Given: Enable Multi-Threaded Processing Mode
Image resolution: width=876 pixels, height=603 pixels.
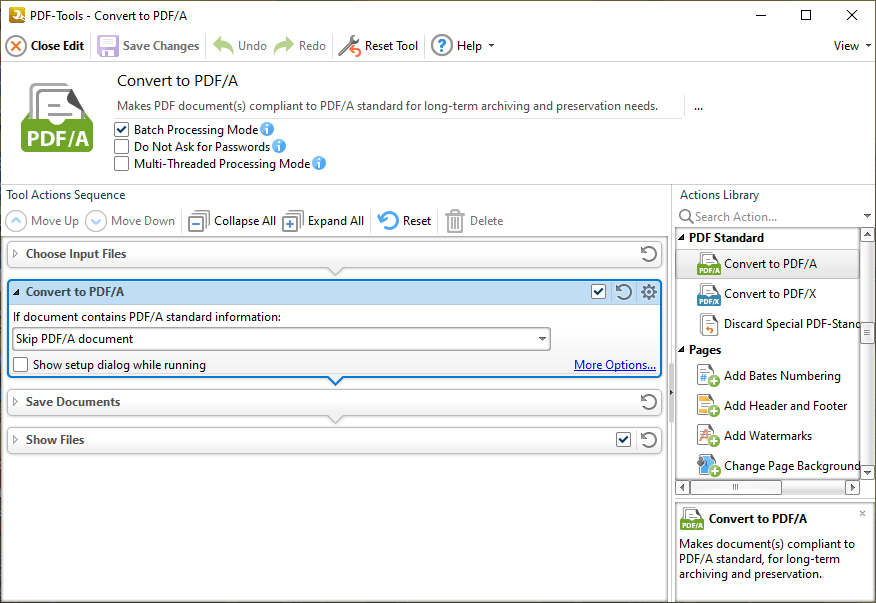Looking at the screenshot, I should pyautogui.click(x=121, y=163).
